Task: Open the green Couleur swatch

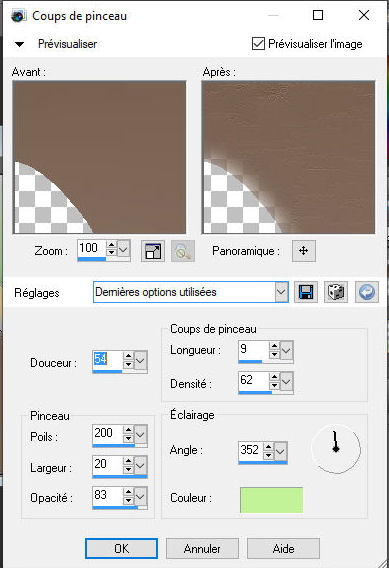Action: click(271, 500)
